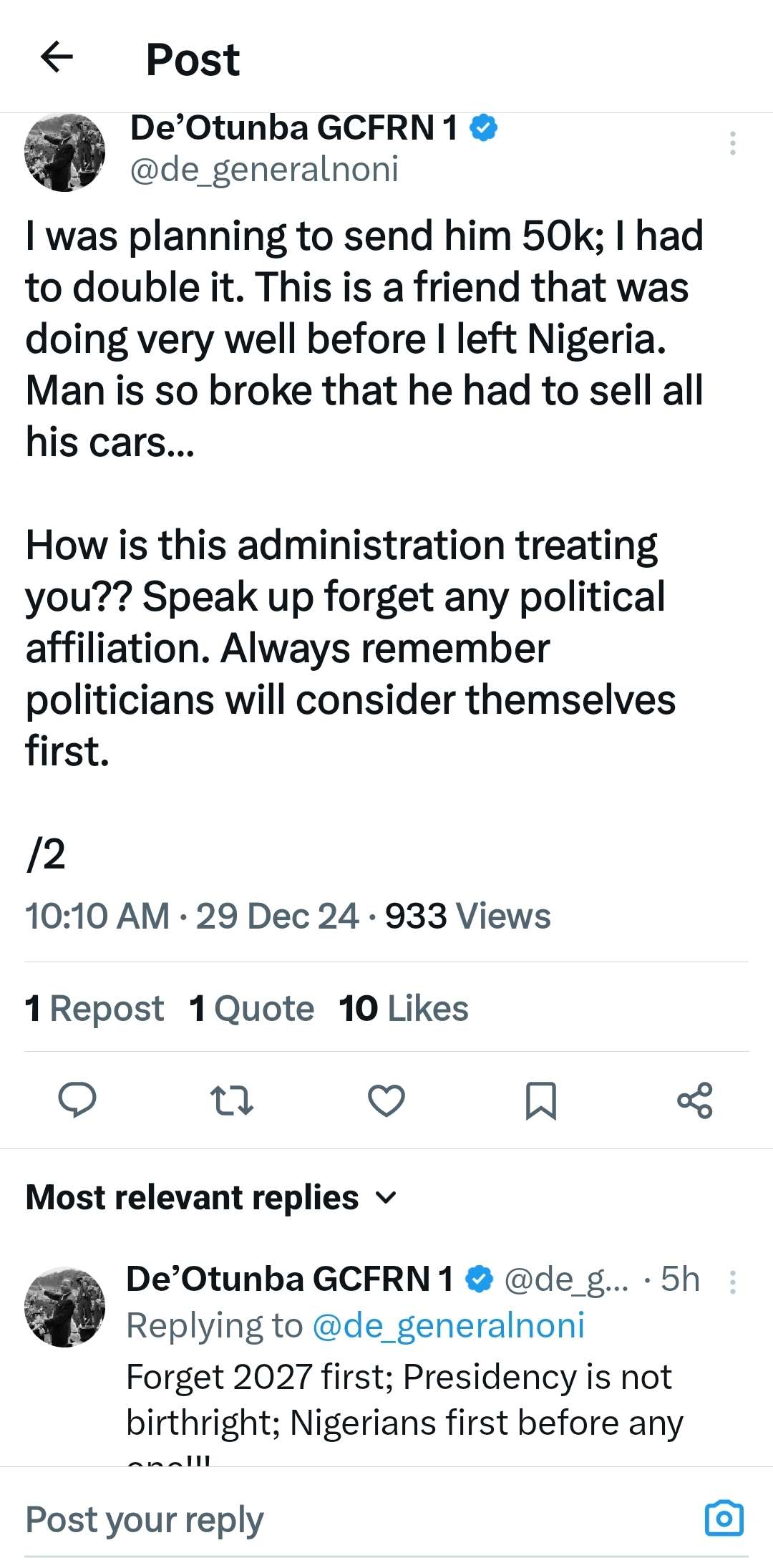Tap the @de_generalnoni mention link

449,1325
